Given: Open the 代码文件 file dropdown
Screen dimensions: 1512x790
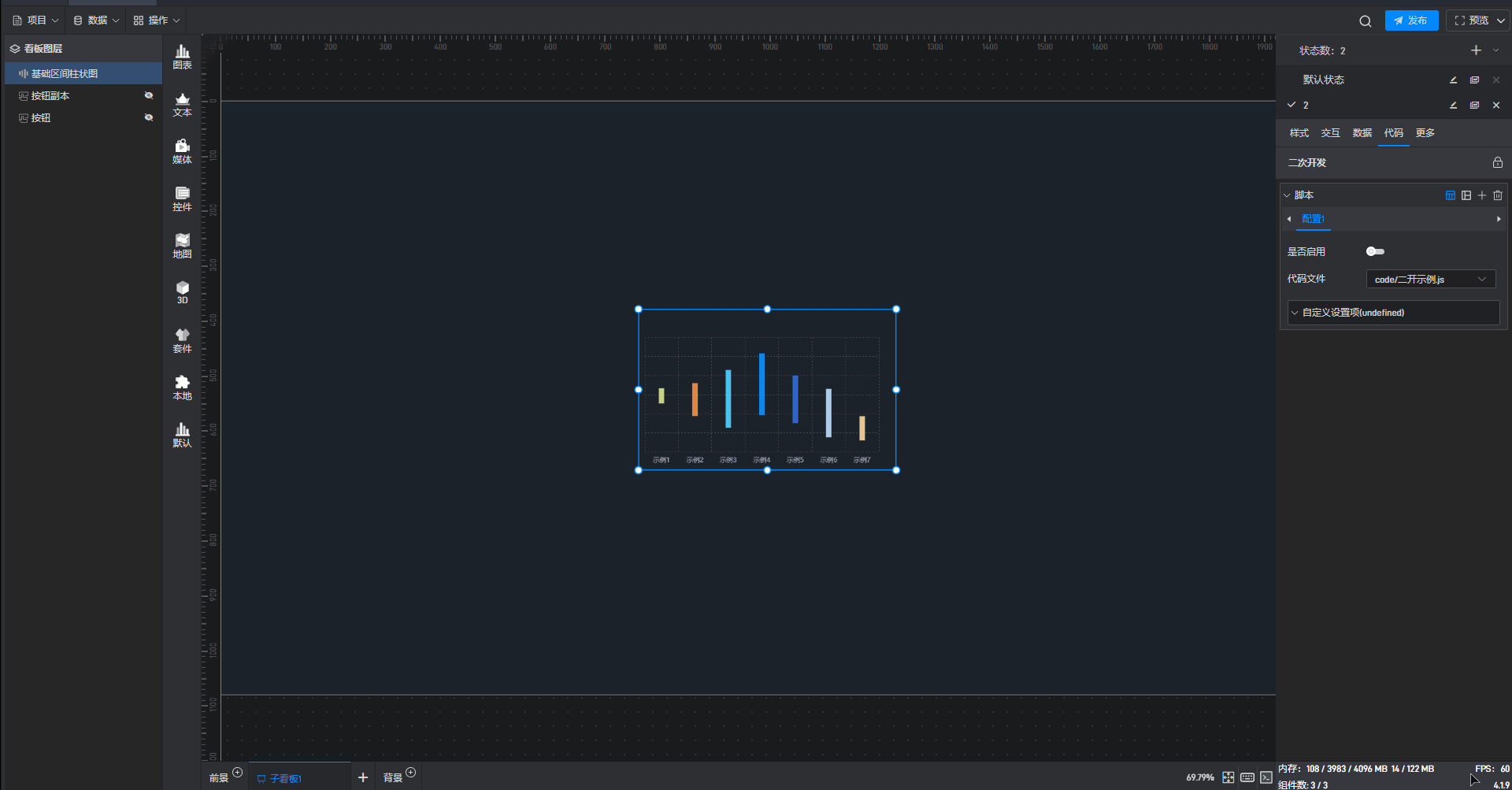Looking at the screenshot, I should point(1430,279).
